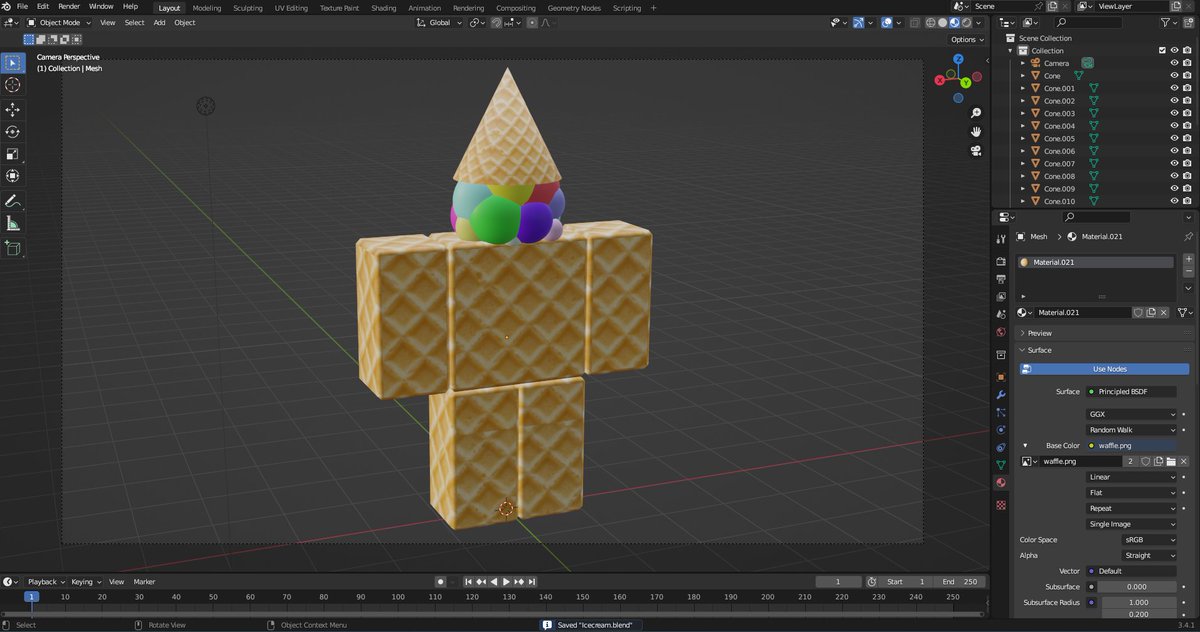Viewport: 1200px width, 632px height.
Task: Open the Texture properties tab
Action: pyautogui.click(x=1001, y=505)
